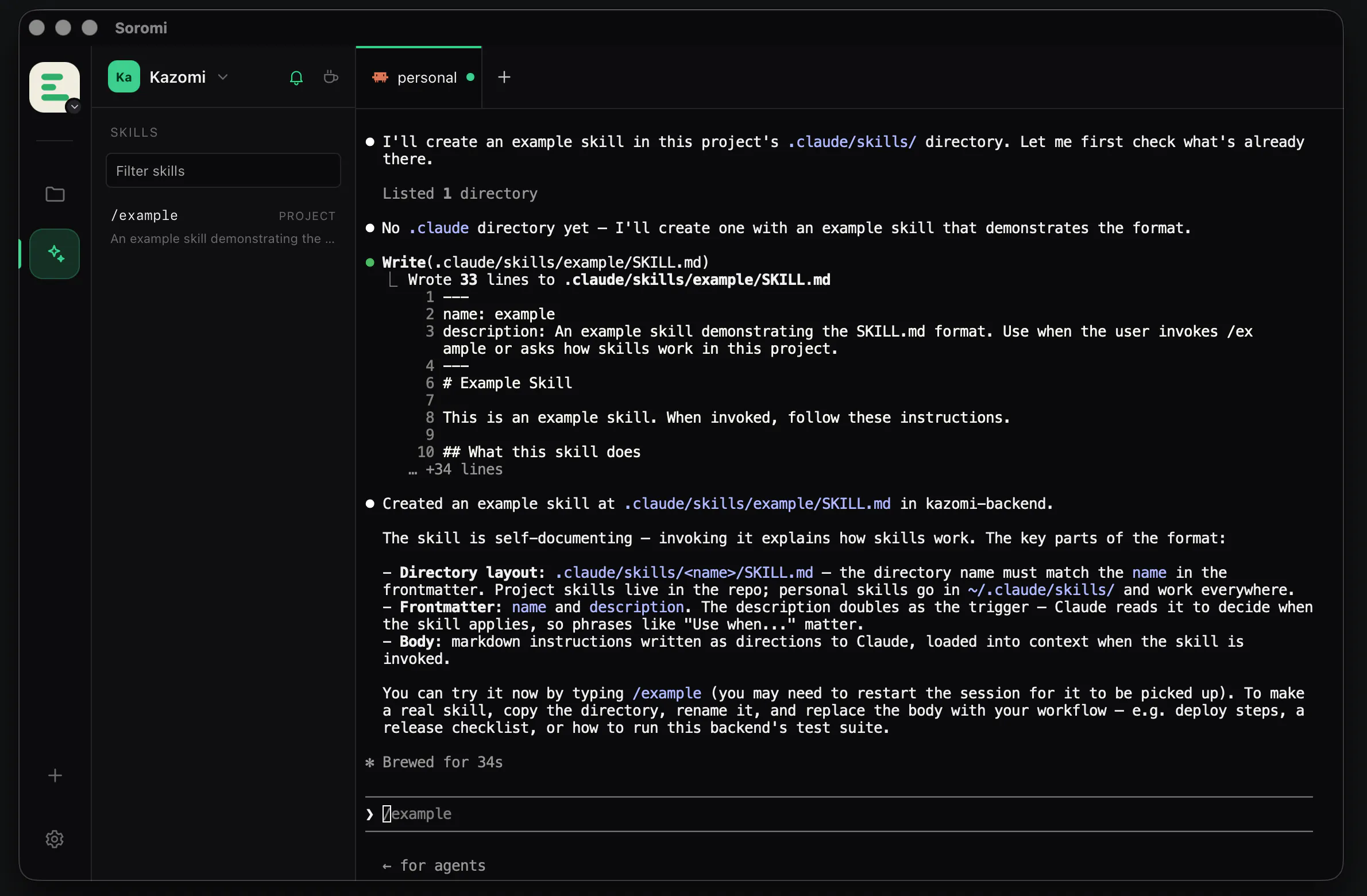Viewport: 1367px width, 896px height.
Task: Click the Ka workspace avatar
Action: coord(123,77)
